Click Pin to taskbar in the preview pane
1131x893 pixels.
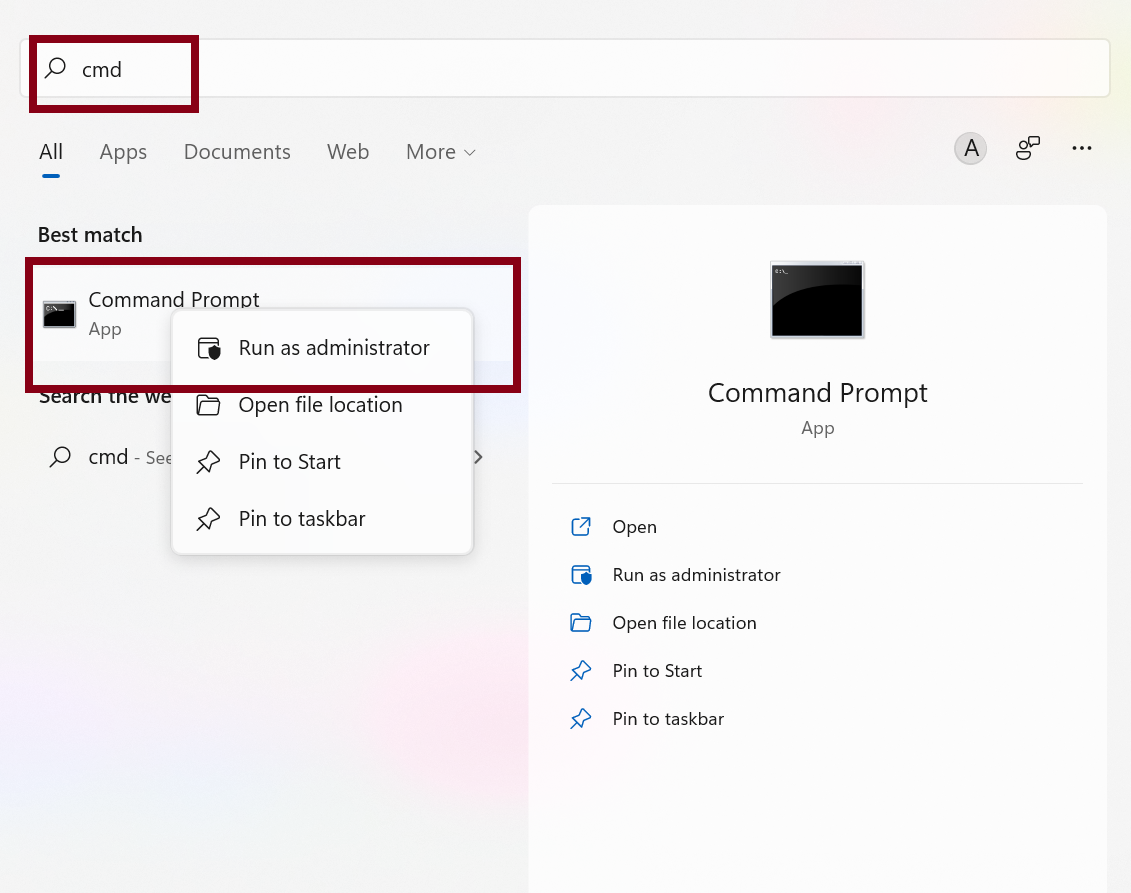(668, 719)
